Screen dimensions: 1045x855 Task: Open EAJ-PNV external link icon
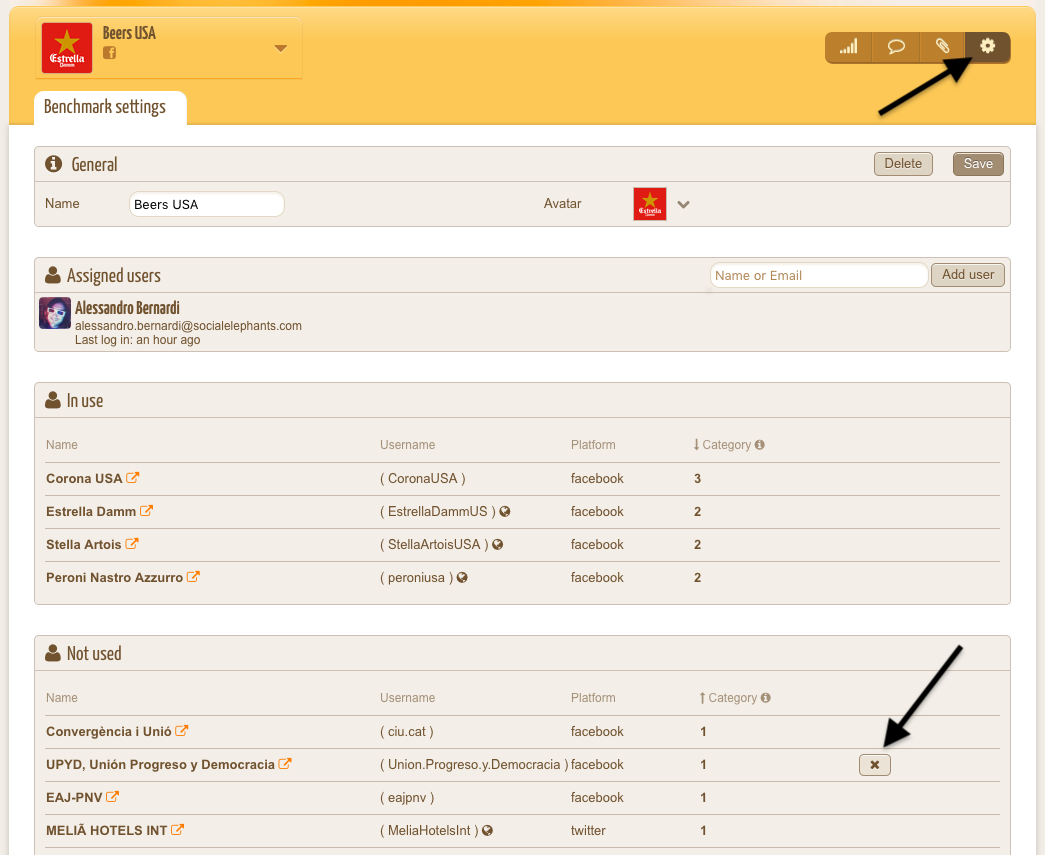pos(113,797)
